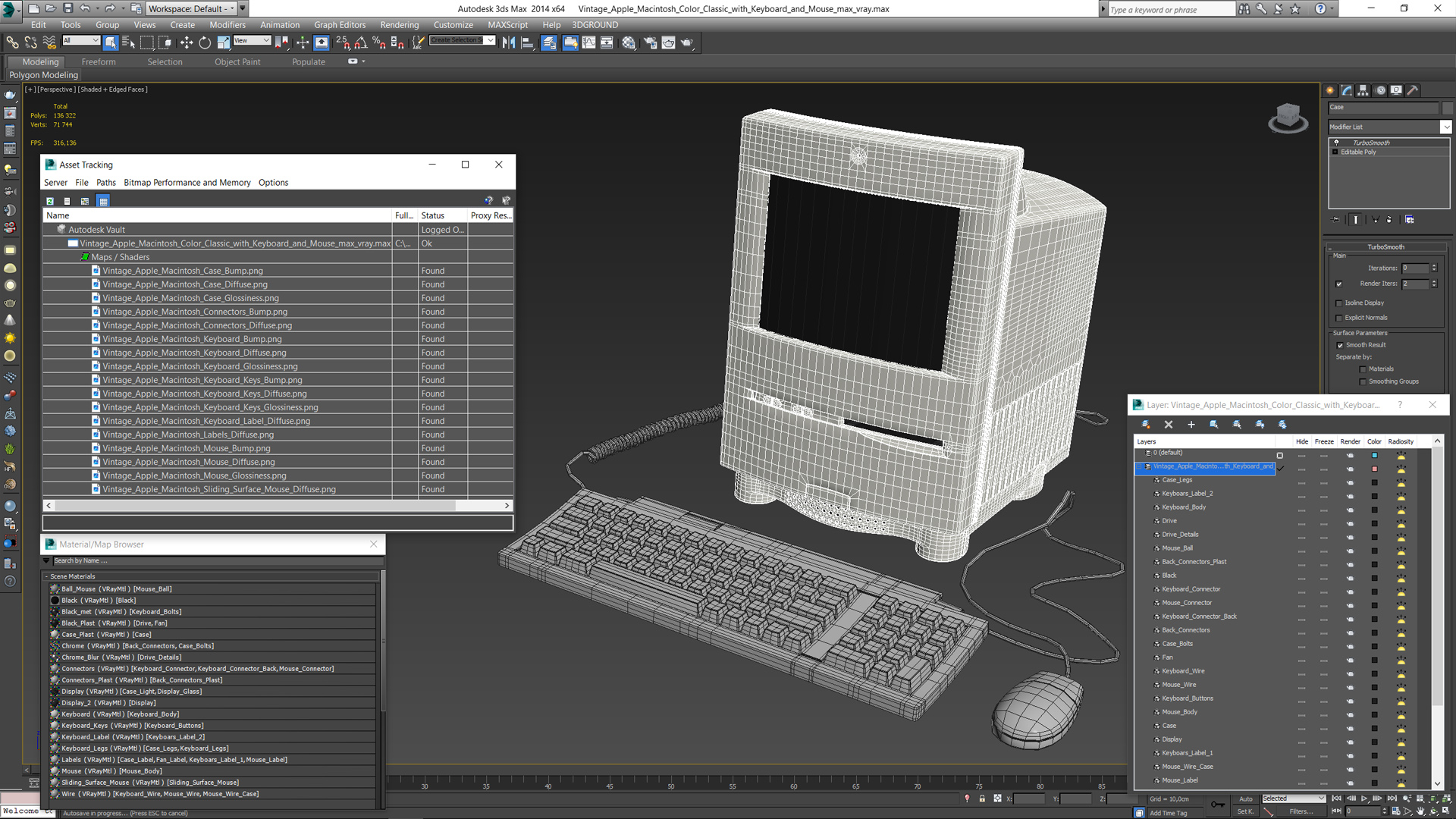Click the Pin Stack icon

pos(1336,220)
